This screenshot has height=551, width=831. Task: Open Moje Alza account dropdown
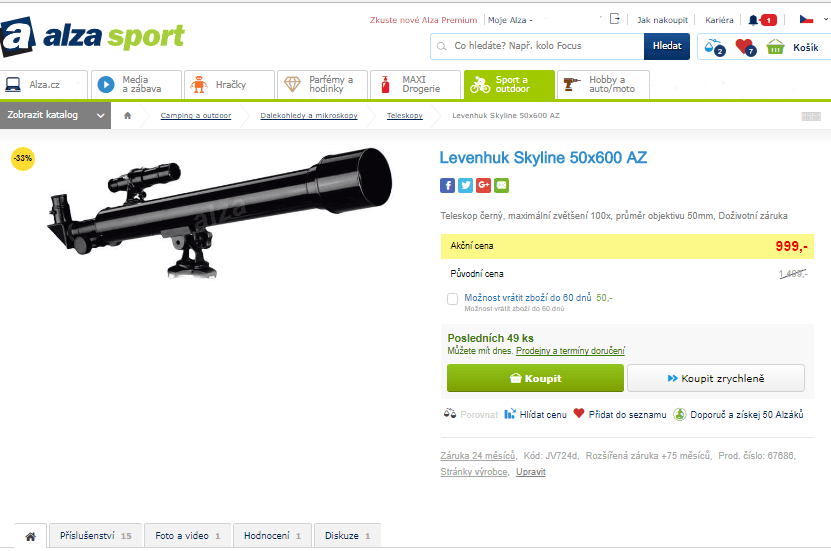[x=510, y=20]
